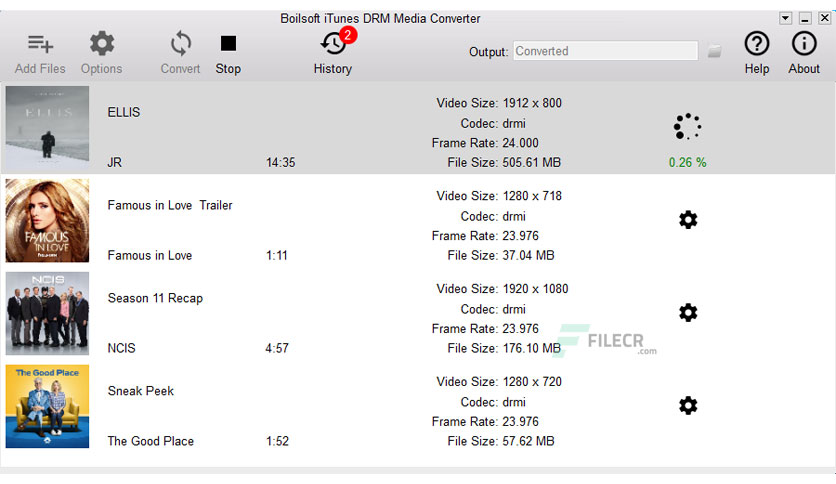Open the title bar dropdown arrow
This screenshot has width=836, height=484.
[x=785, y=18]
